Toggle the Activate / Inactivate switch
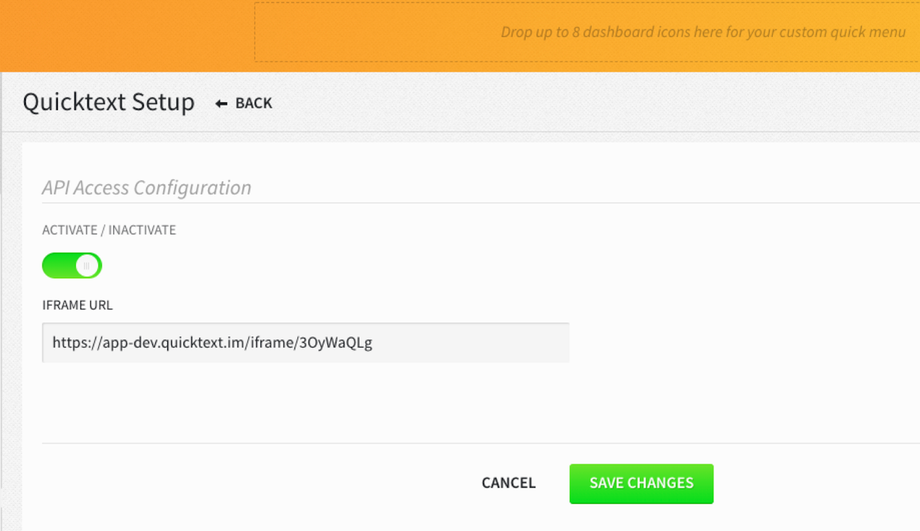 (x=72, y=266)
